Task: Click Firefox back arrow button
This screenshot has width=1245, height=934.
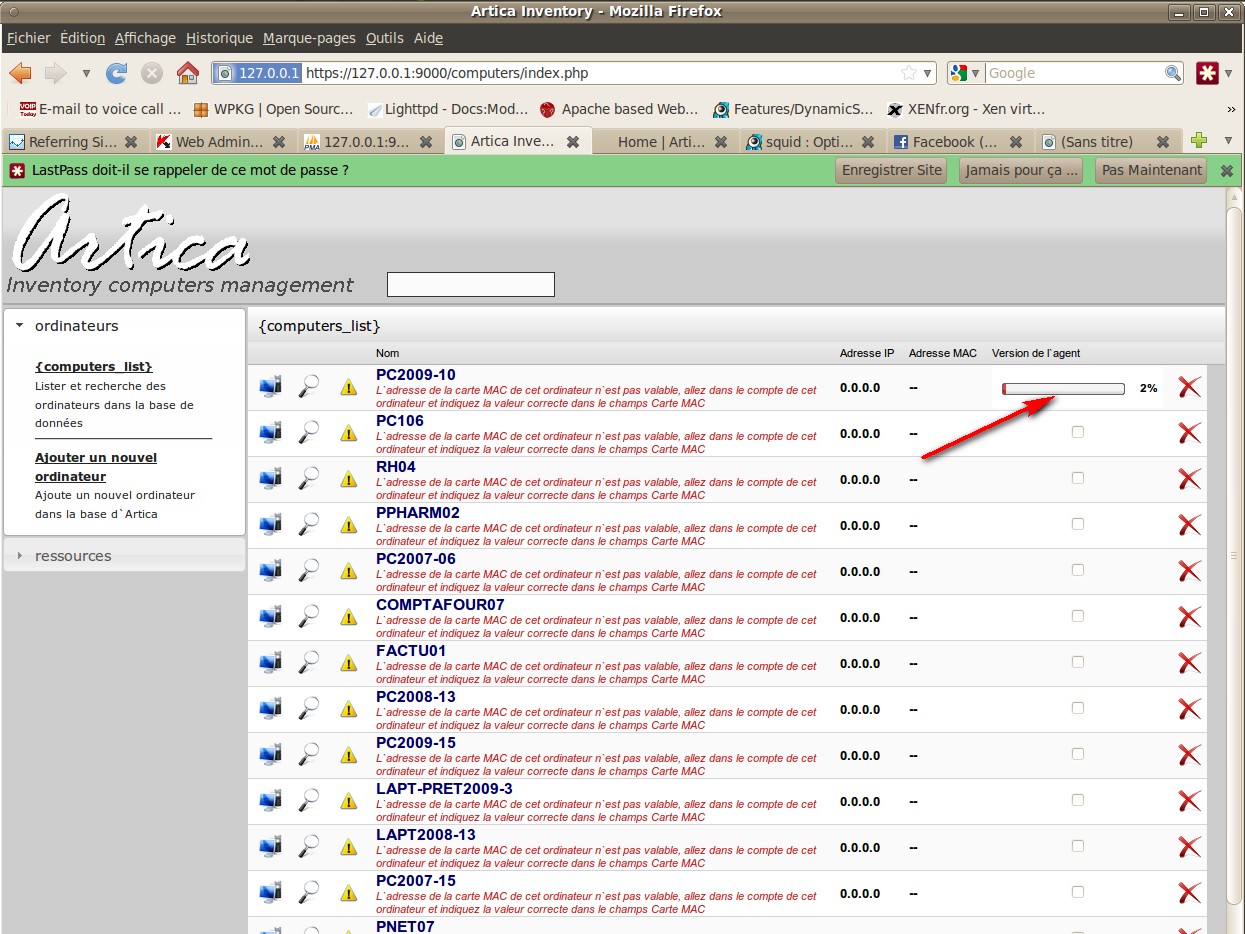Action: (x=21, y=73)
